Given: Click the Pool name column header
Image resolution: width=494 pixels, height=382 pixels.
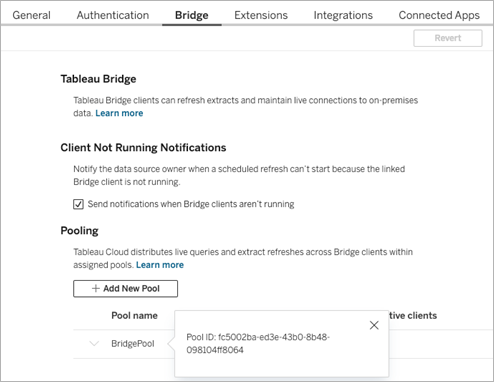Looking at the screenshot, I should point(134,315).
